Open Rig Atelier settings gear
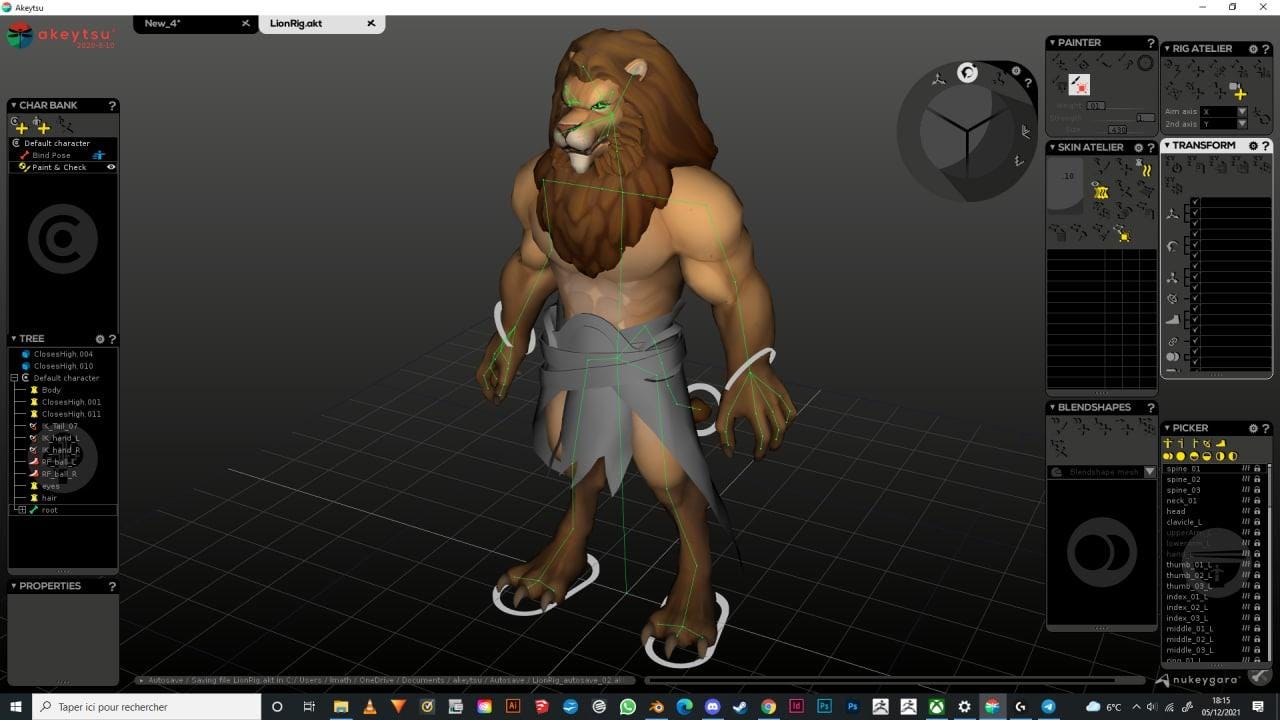 [1253, 49]
